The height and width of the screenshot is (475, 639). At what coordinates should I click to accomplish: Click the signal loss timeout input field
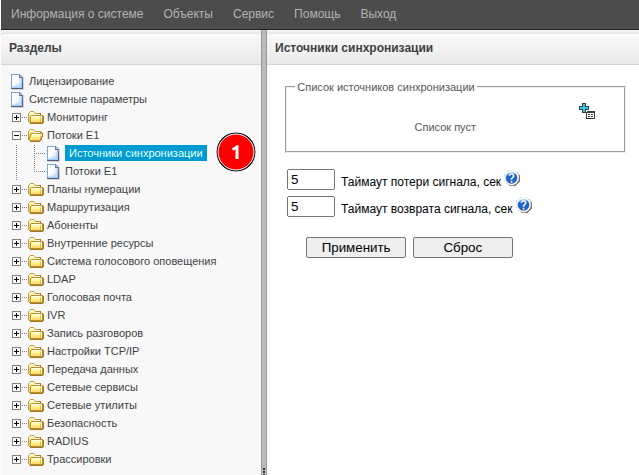310,180
